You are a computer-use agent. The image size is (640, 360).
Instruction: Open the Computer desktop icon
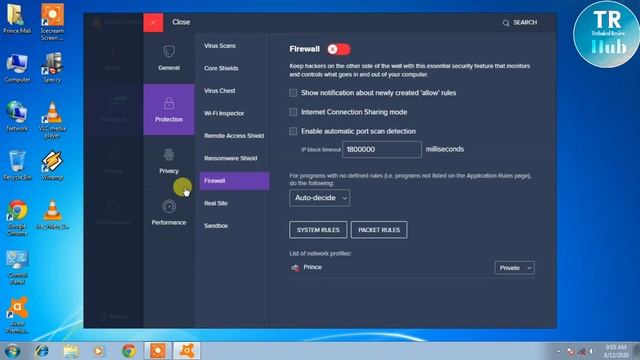17,68
